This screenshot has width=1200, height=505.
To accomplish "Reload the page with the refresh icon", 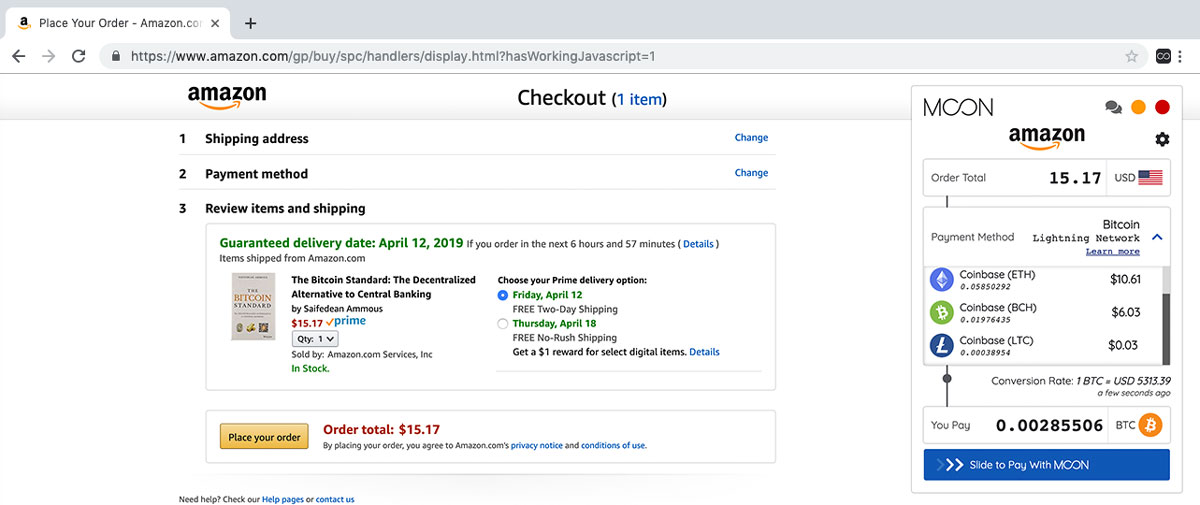I will coord(79,56).
